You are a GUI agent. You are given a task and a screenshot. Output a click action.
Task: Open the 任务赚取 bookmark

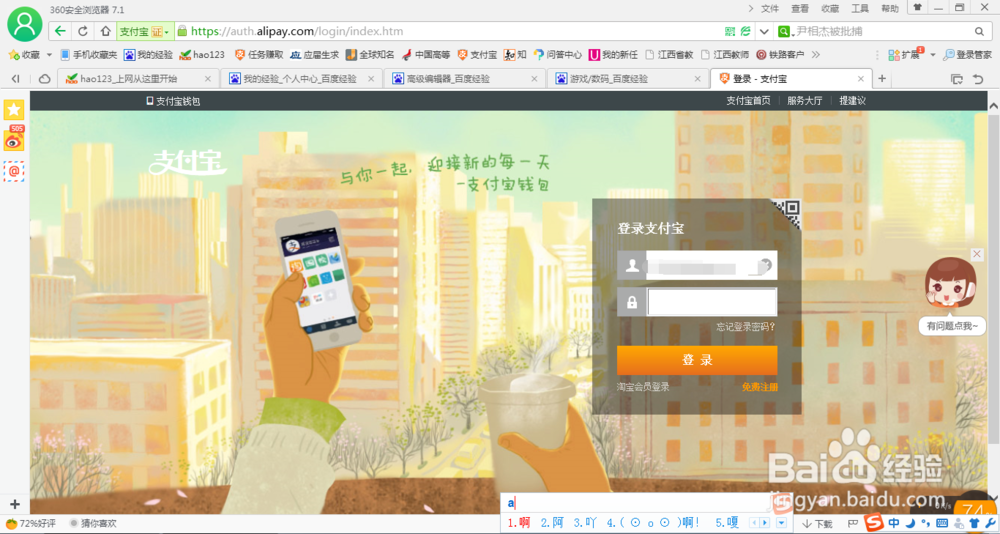[x=259, y=55]
